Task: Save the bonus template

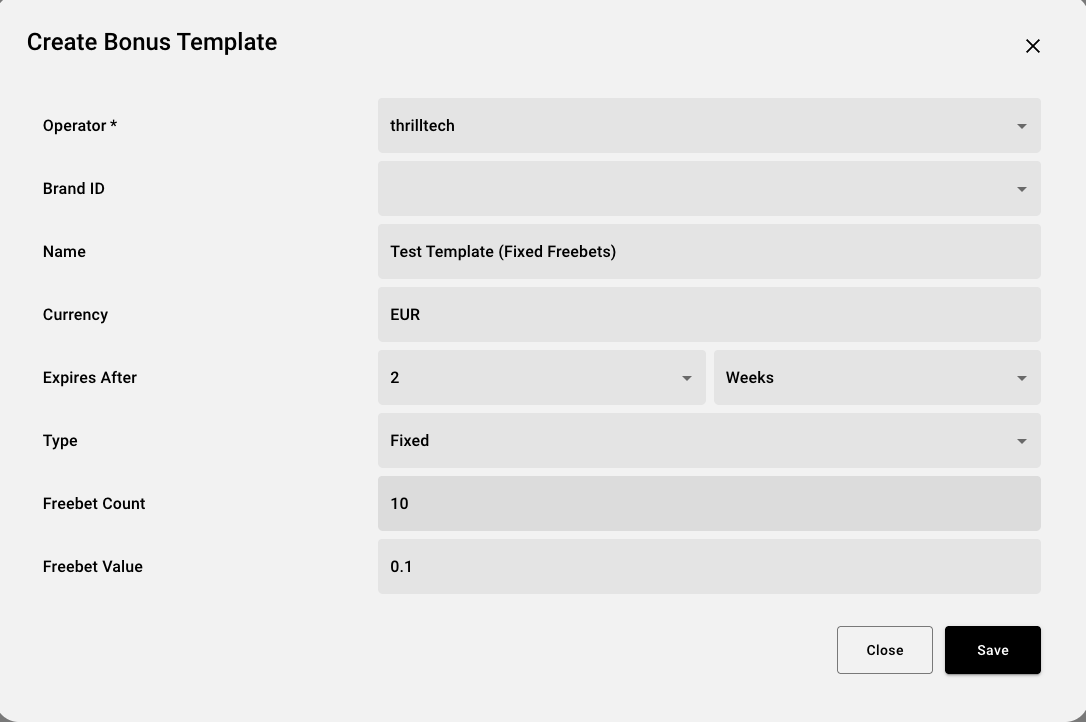Action: pyautogui.click(x=992, y=650)
